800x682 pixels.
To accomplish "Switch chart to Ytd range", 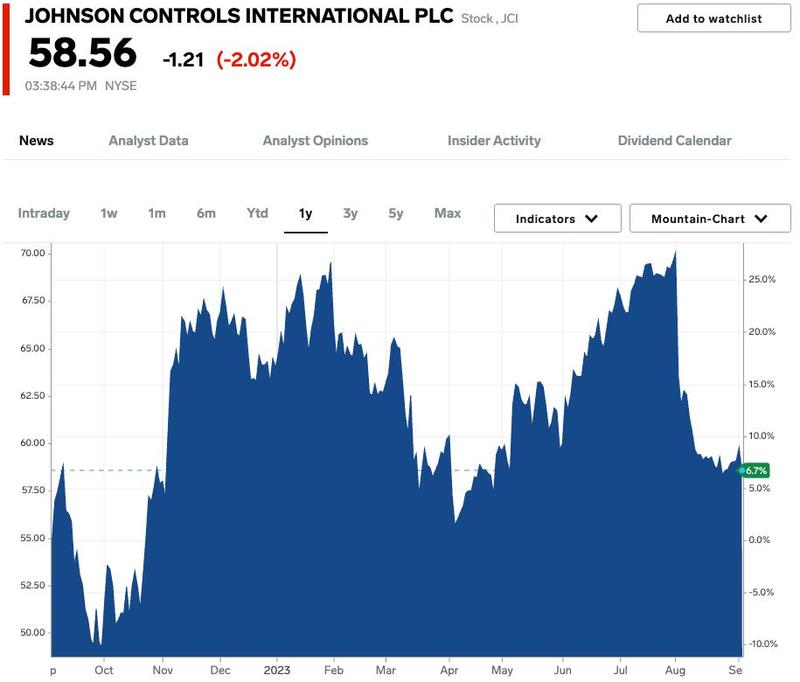I will [x=257, y=213].
